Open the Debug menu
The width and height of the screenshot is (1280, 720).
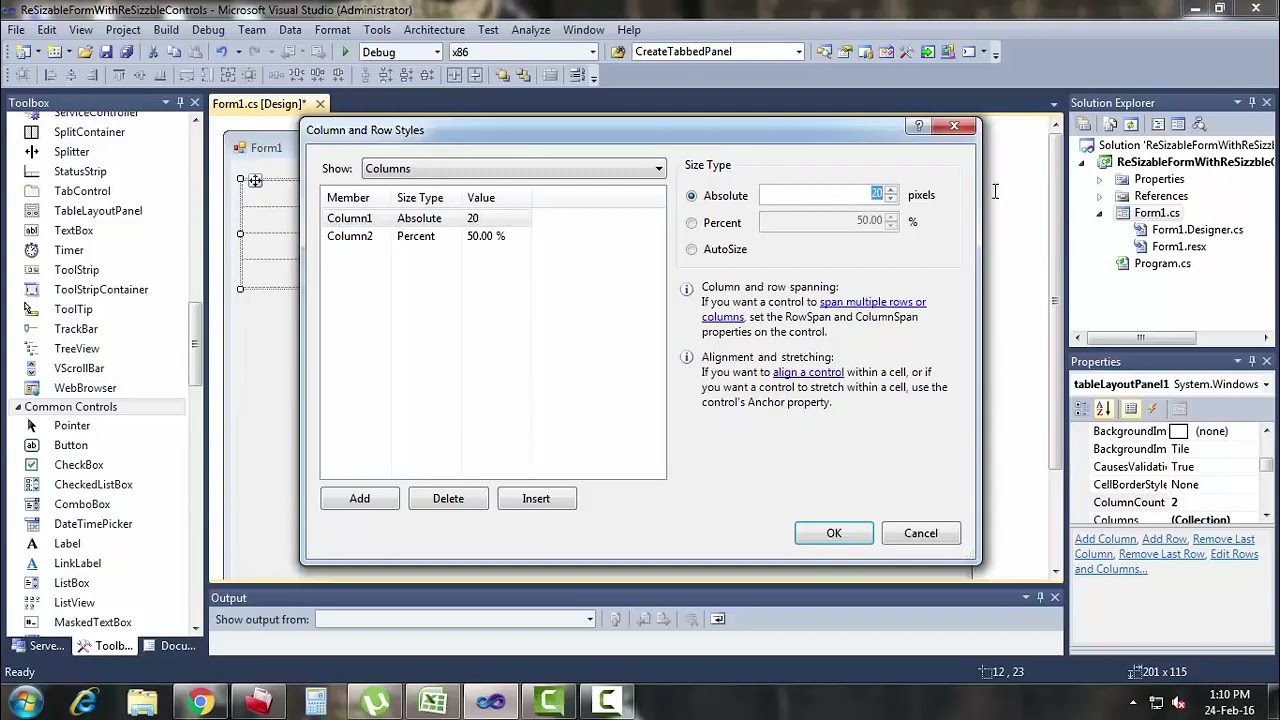(208, 30)
